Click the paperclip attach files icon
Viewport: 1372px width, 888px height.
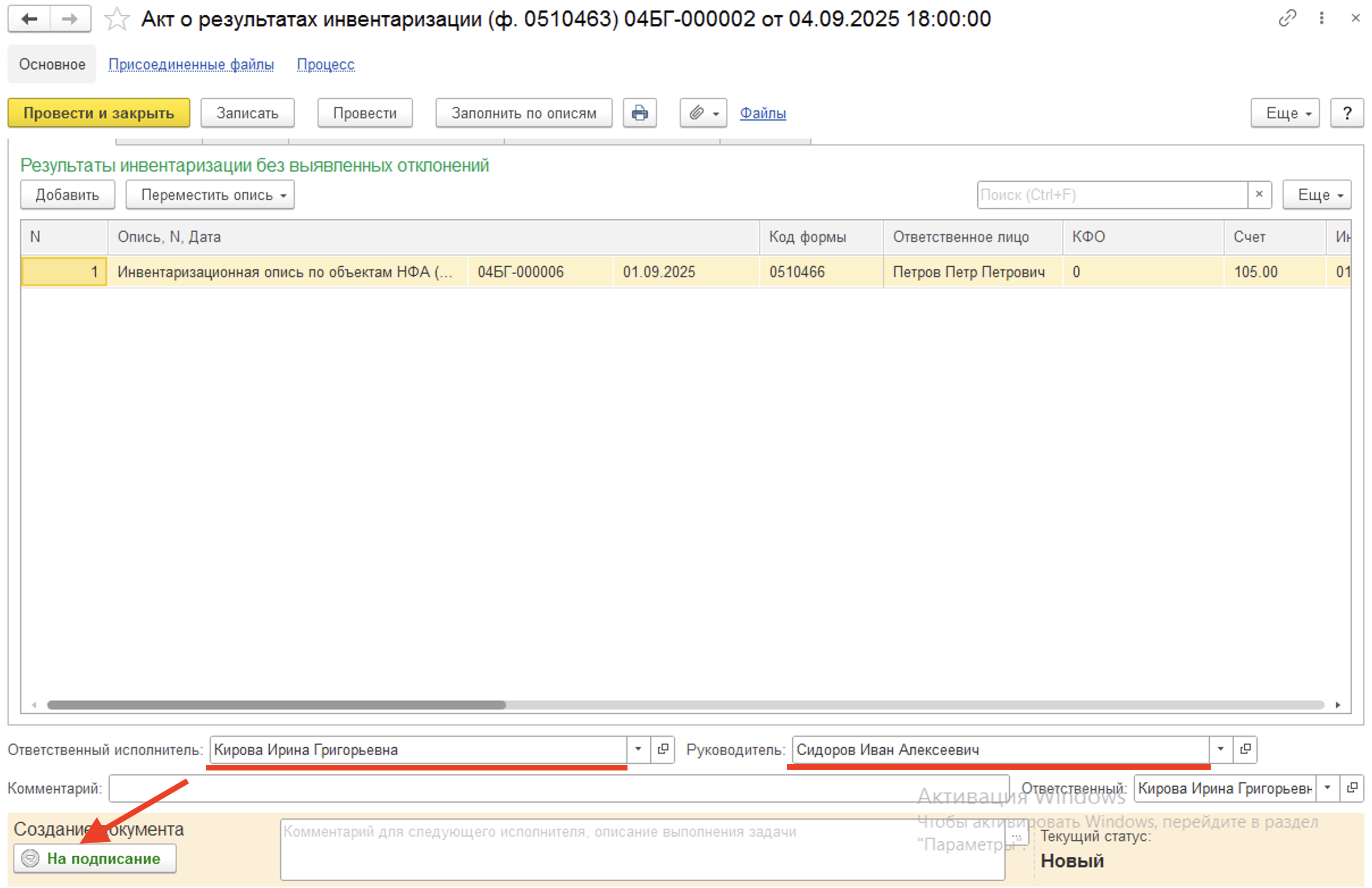696,113
